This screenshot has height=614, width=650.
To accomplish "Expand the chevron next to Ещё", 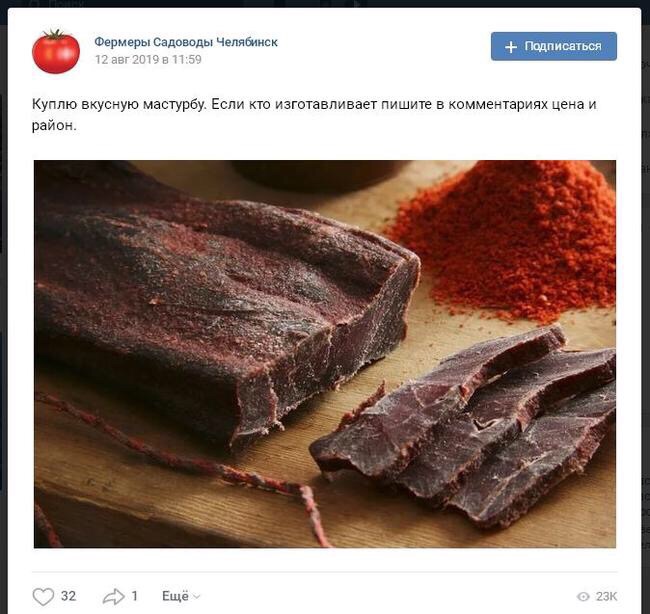I will tap(197, 597).
